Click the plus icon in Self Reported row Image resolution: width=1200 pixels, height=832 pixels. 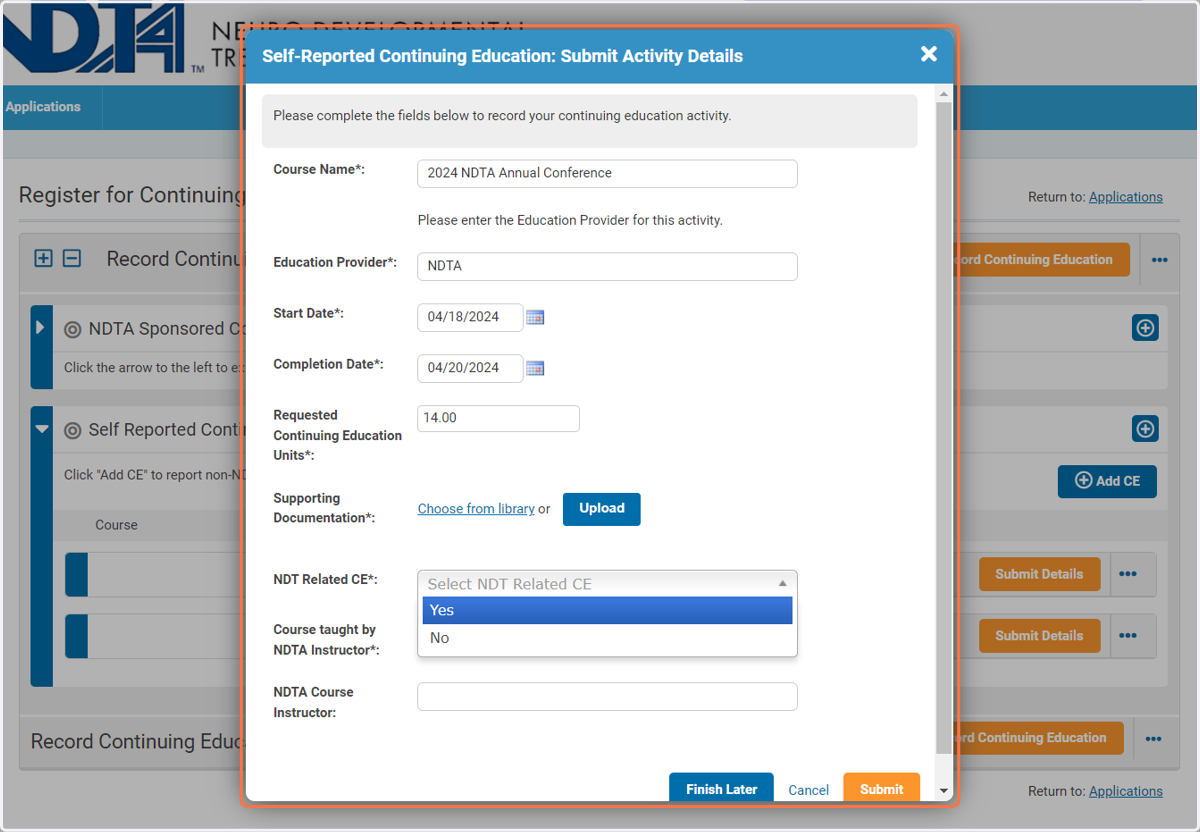[x=1145, y=429]
